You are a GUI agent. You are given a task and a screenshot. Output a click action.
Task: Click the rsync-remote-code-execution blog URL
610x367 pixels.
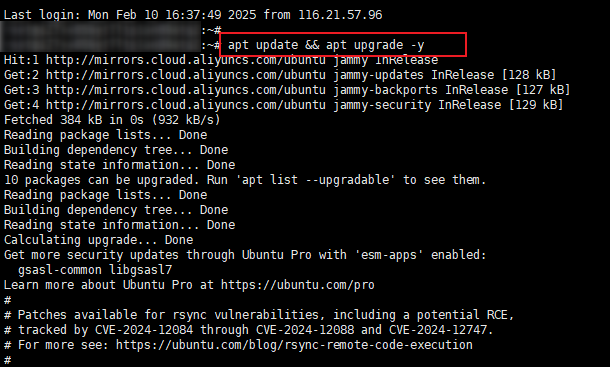pyautogui.click(x=294, y=345)
